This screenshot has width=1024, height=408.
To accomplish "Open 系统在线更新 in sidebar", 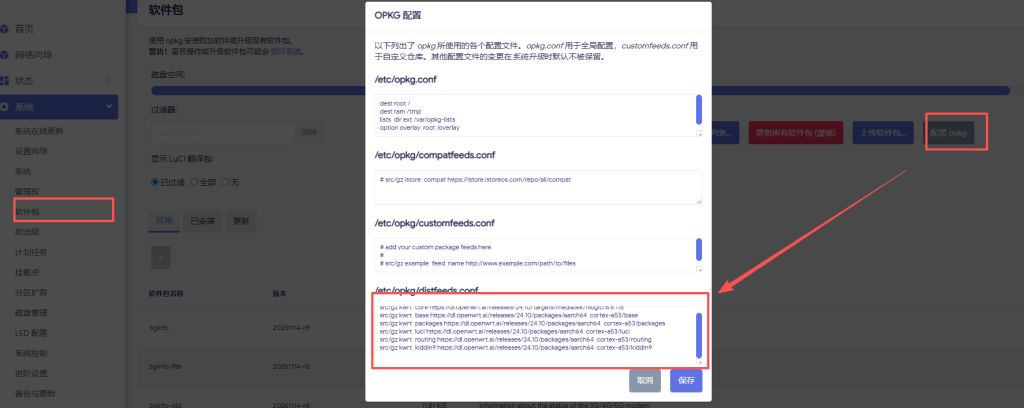I will 39,131.
